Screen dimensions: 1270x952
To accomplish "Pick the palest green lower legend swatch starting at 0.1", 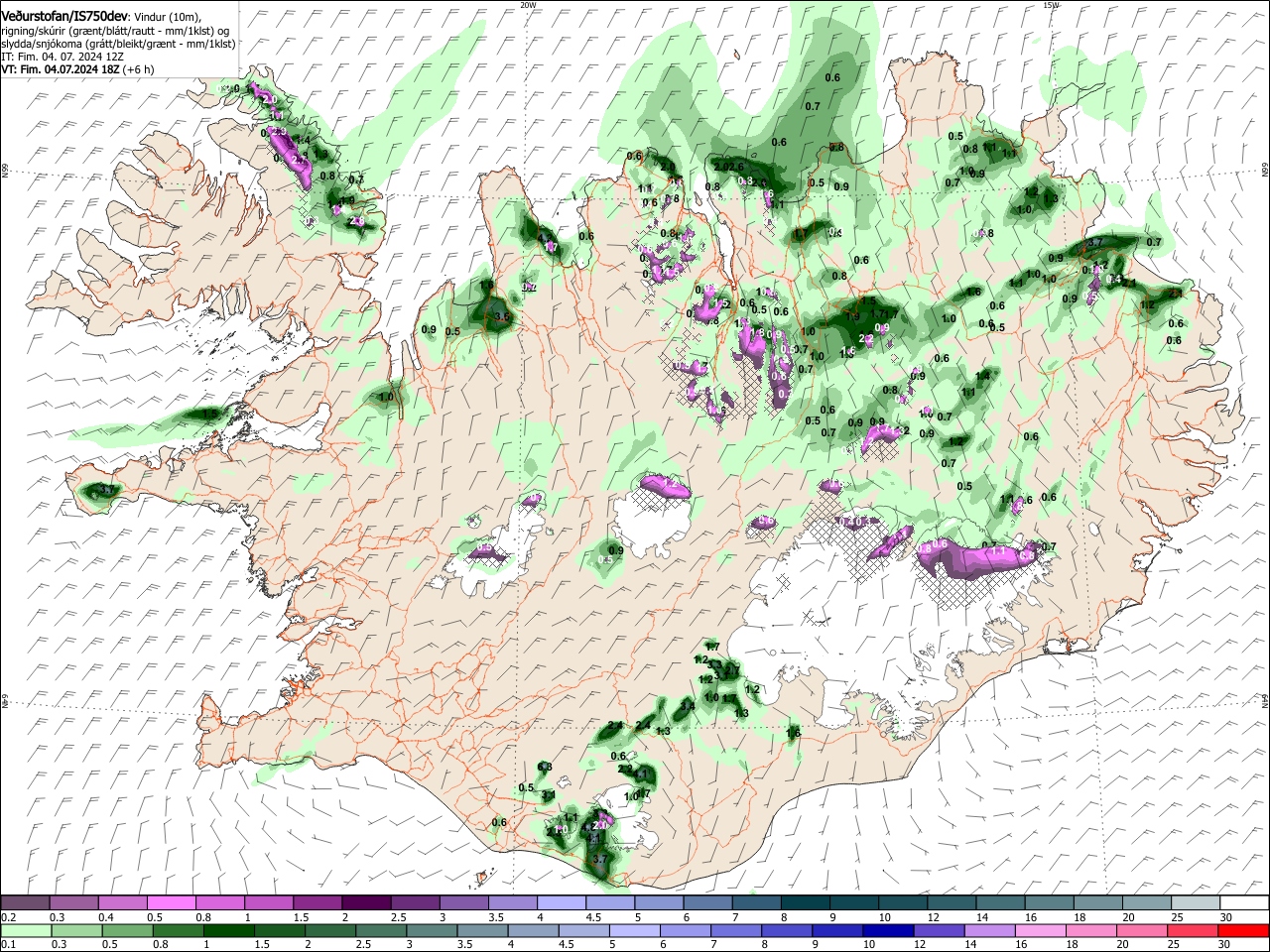I will tap(26, 931).
